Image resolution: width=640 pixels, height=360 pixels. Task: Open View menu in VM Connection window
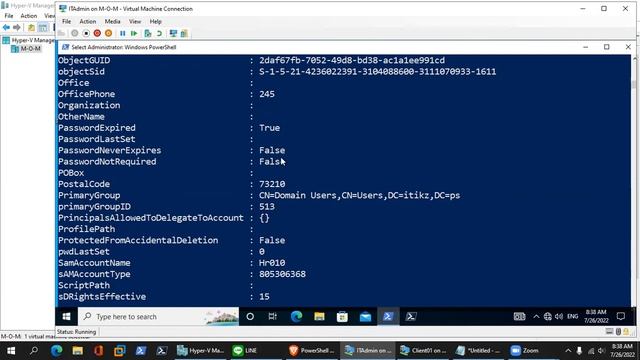(x=135, y=21)
